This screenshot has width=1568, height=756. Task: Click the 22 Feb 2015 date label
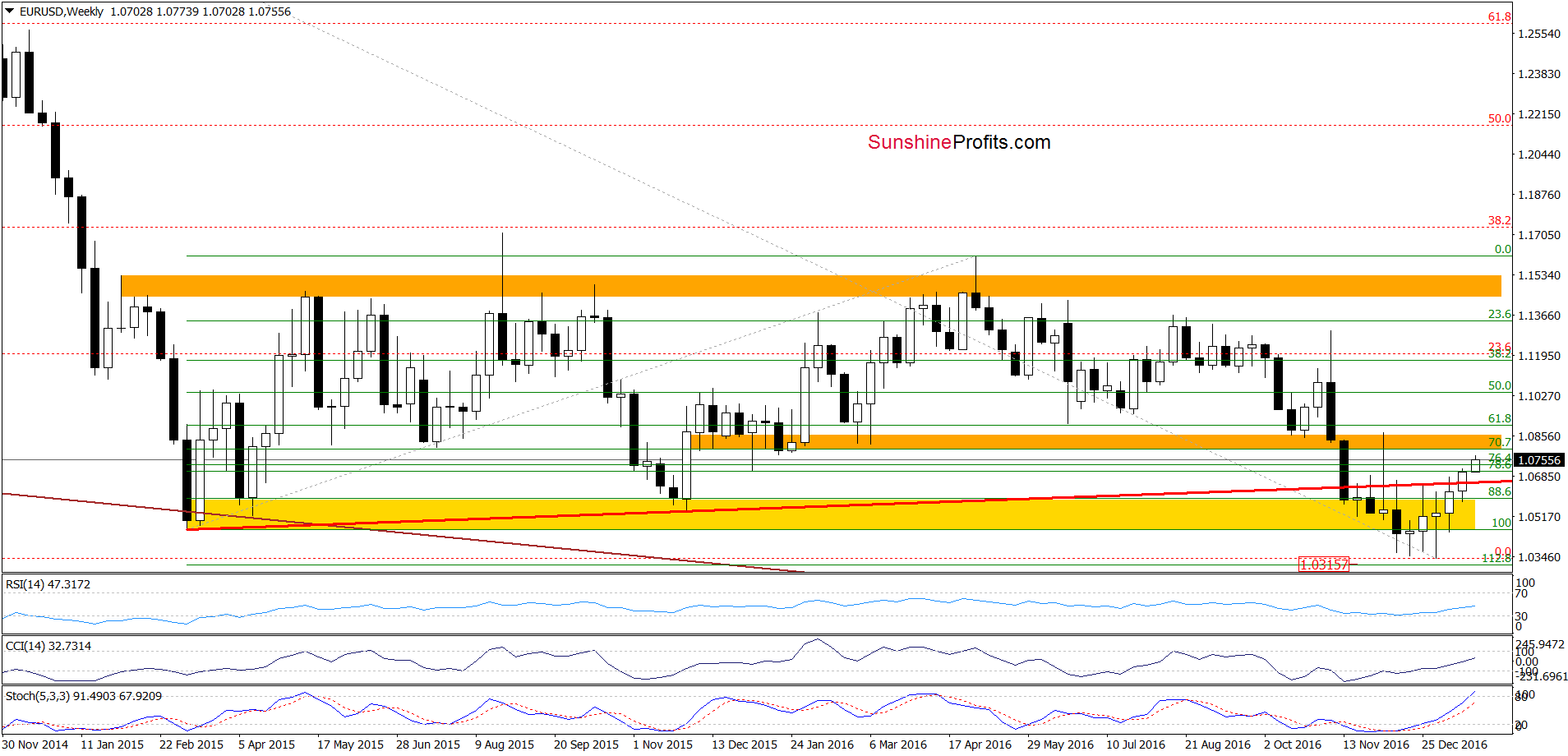[191, 744]
